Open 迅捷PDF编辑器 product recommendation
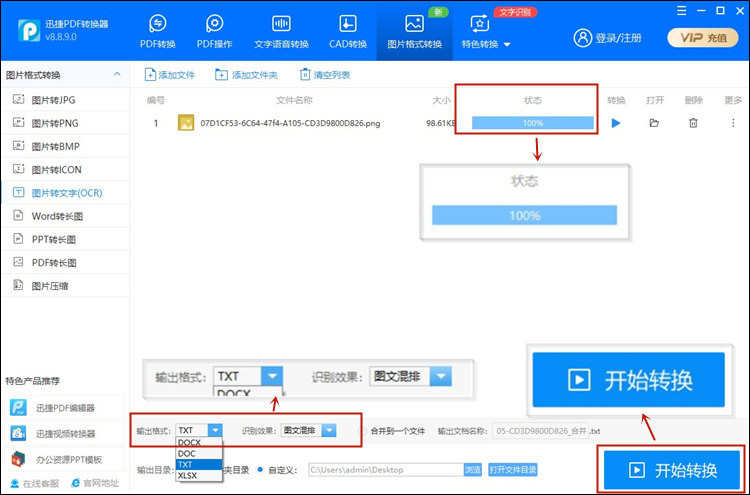Image resolution: width=750 pixels, height=495 pixels. tap(65, 407)
